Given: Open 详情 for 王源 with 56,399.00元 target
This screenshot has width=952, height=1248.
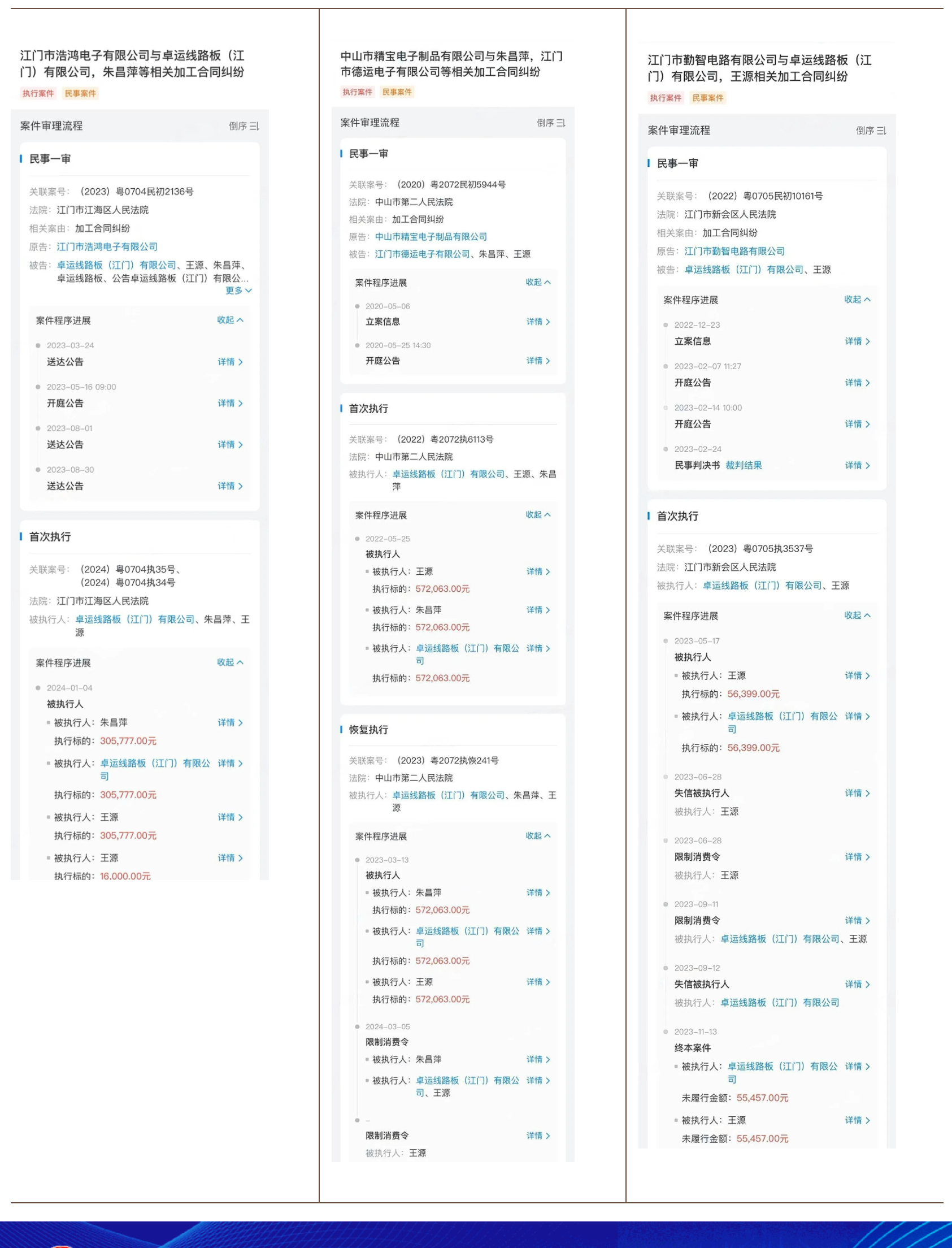Looking at the screenshot, I should click(858, 675).
